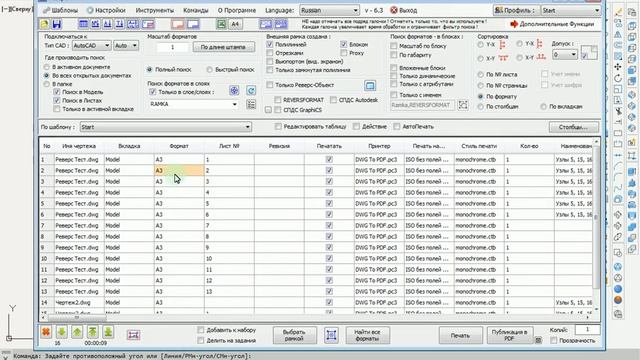The image size is (640, 360).
Task: Open the О Программе menu
Action: pyautogui.click(x=237, y=10)
